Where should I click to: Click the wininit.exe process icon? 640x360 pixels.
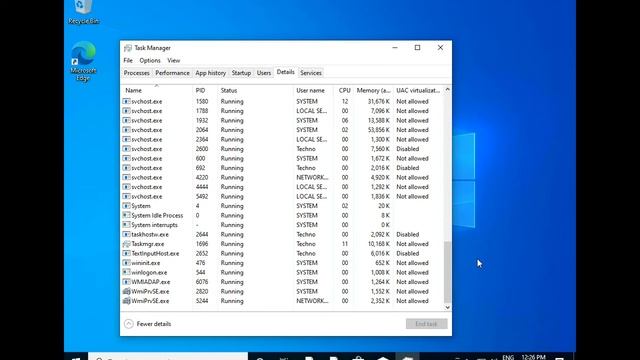point(127,263)
